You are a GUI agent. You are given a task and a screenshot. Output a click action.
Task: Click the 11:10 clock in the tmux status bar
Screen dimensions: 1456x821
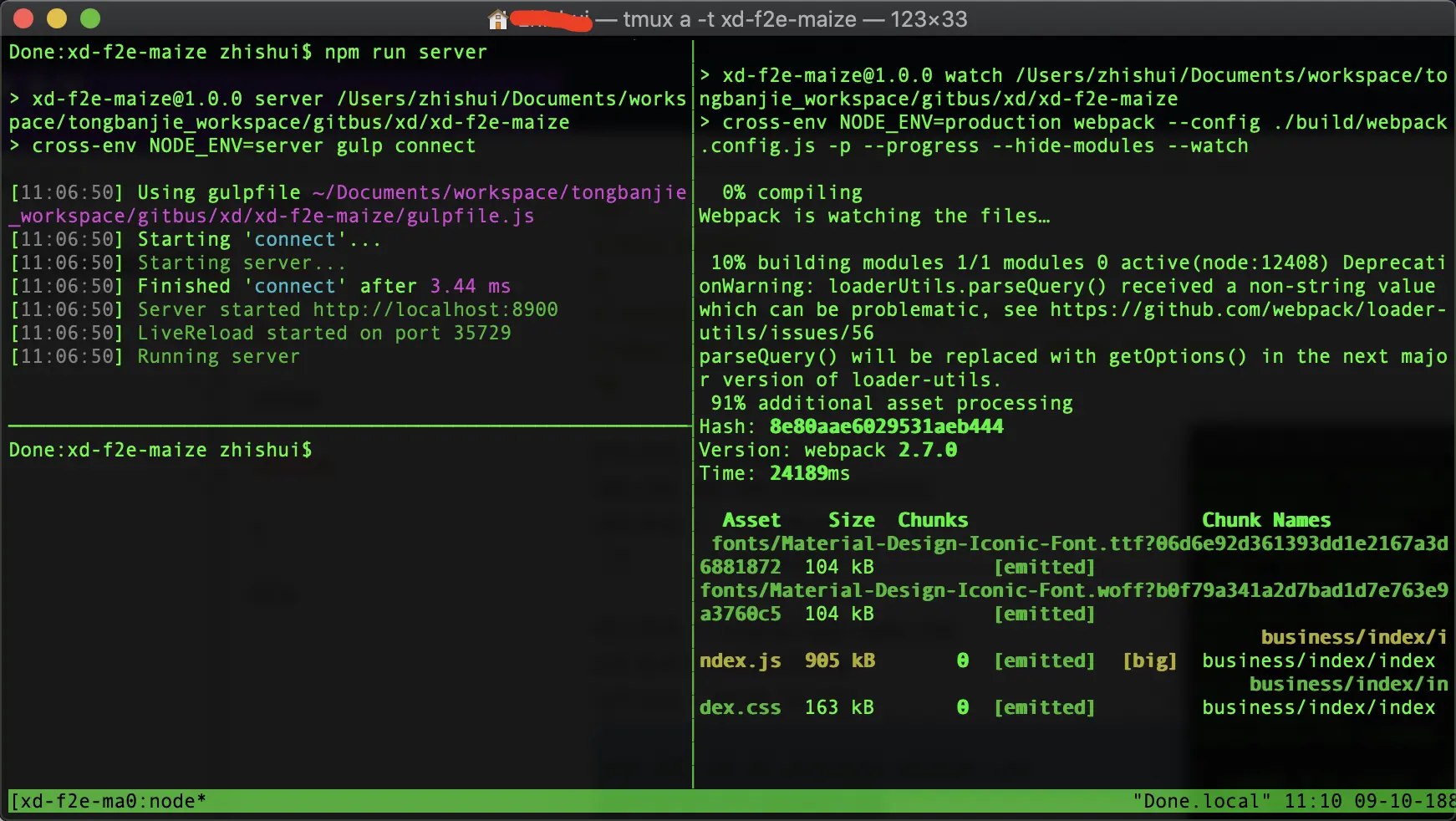click(x=1313, y=802)
